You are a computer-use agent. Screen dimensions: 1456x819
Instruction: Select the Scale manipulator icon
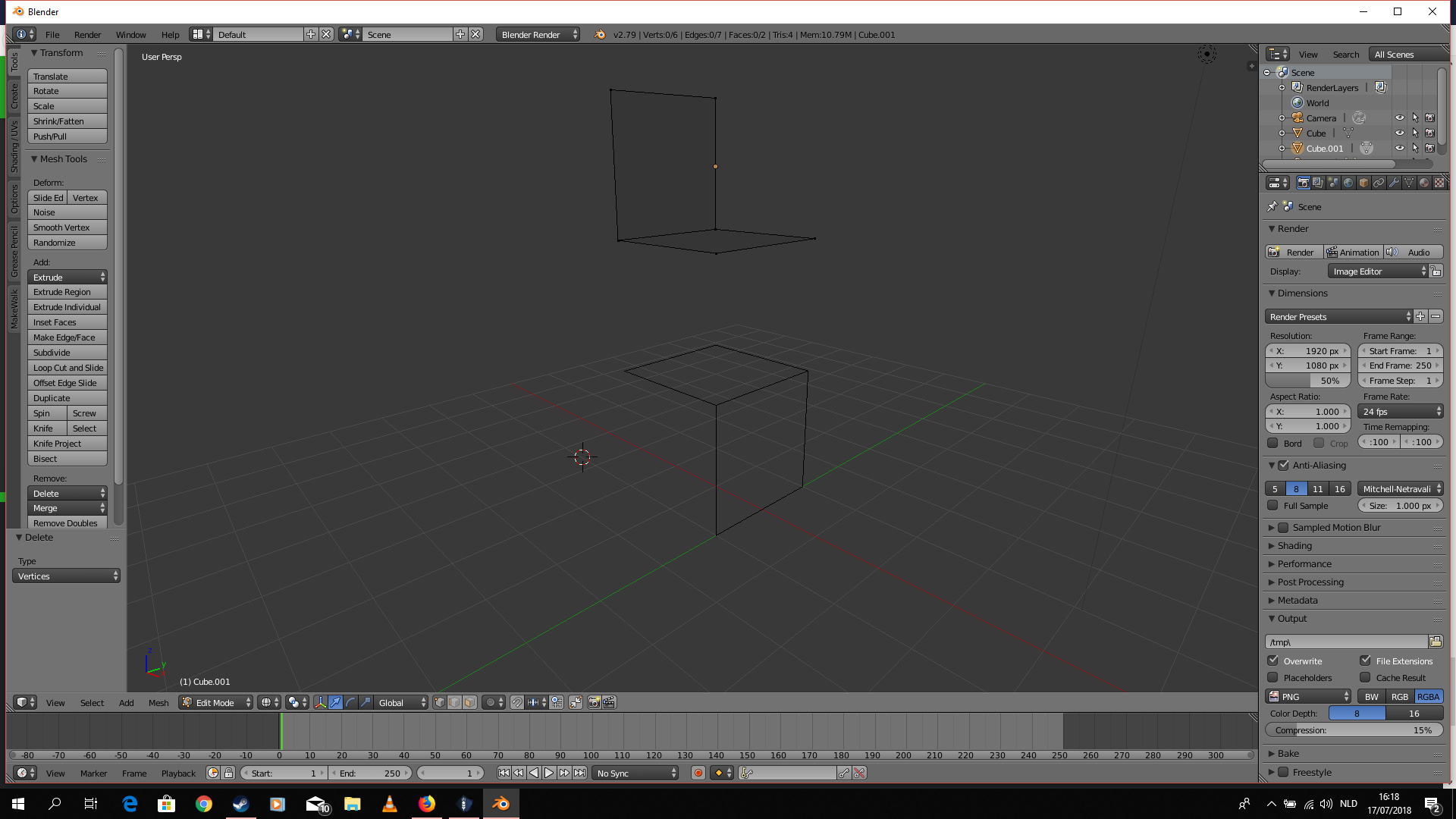[x=366, y=702]
